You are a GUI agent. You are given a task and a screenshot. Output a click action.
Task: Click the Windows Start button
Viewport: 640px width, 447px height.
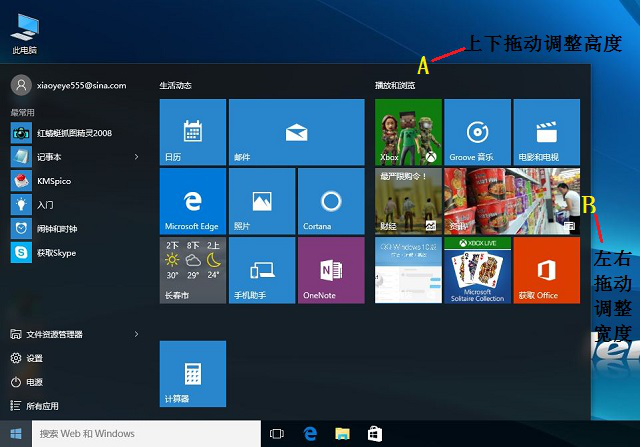point(16,434)
